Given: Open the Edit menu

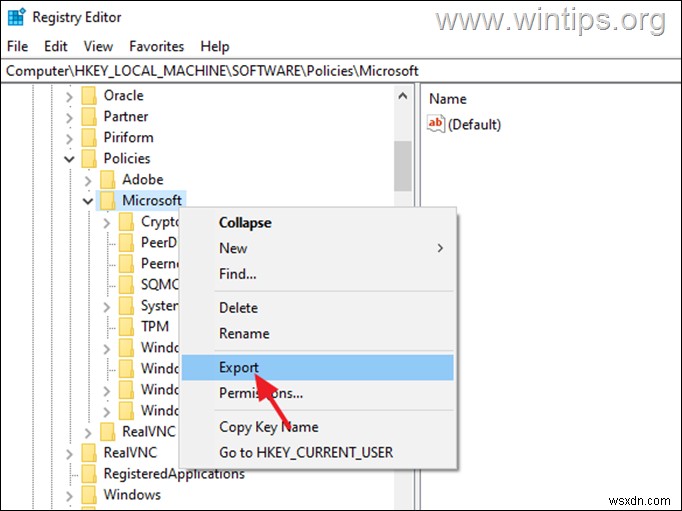Looking at the screenshot, I should coord(56,46).
